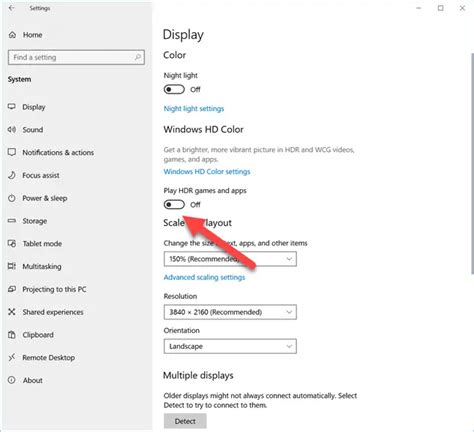This screenshot has width=474, height=432.
Task: Click the back arrow in Settings title bar
Action: click(x=12, y=8)
